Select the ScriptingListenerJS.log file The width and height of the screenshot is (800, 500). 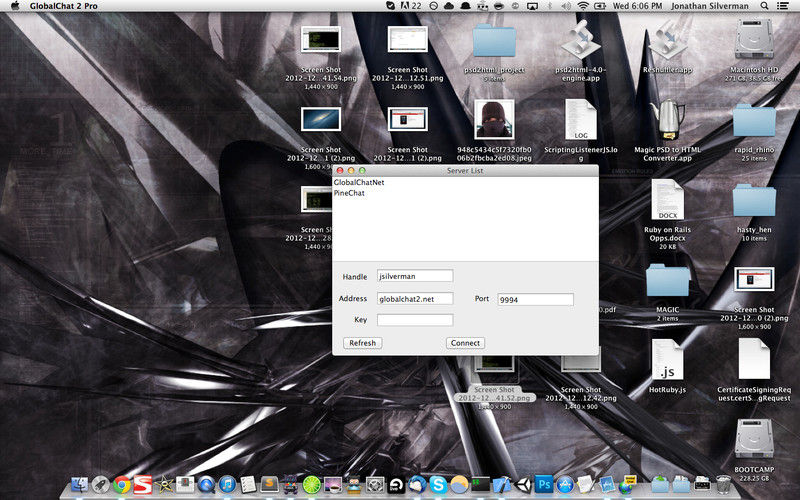pyautogui.click(x=581, y=119)
